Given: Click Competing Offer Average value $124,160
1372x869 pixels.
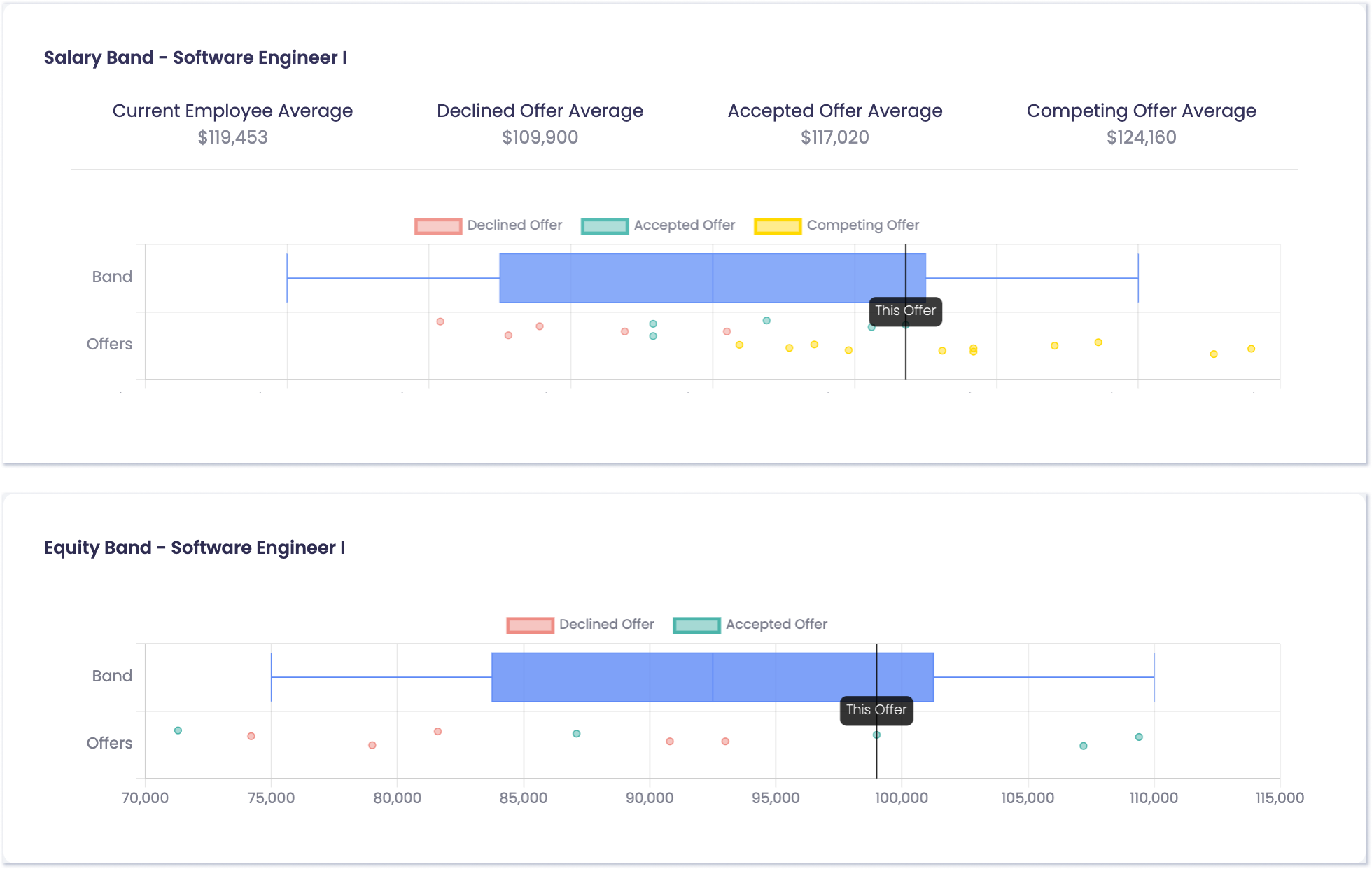Looking at the screenshot, I should click(x=1141, y=137).
